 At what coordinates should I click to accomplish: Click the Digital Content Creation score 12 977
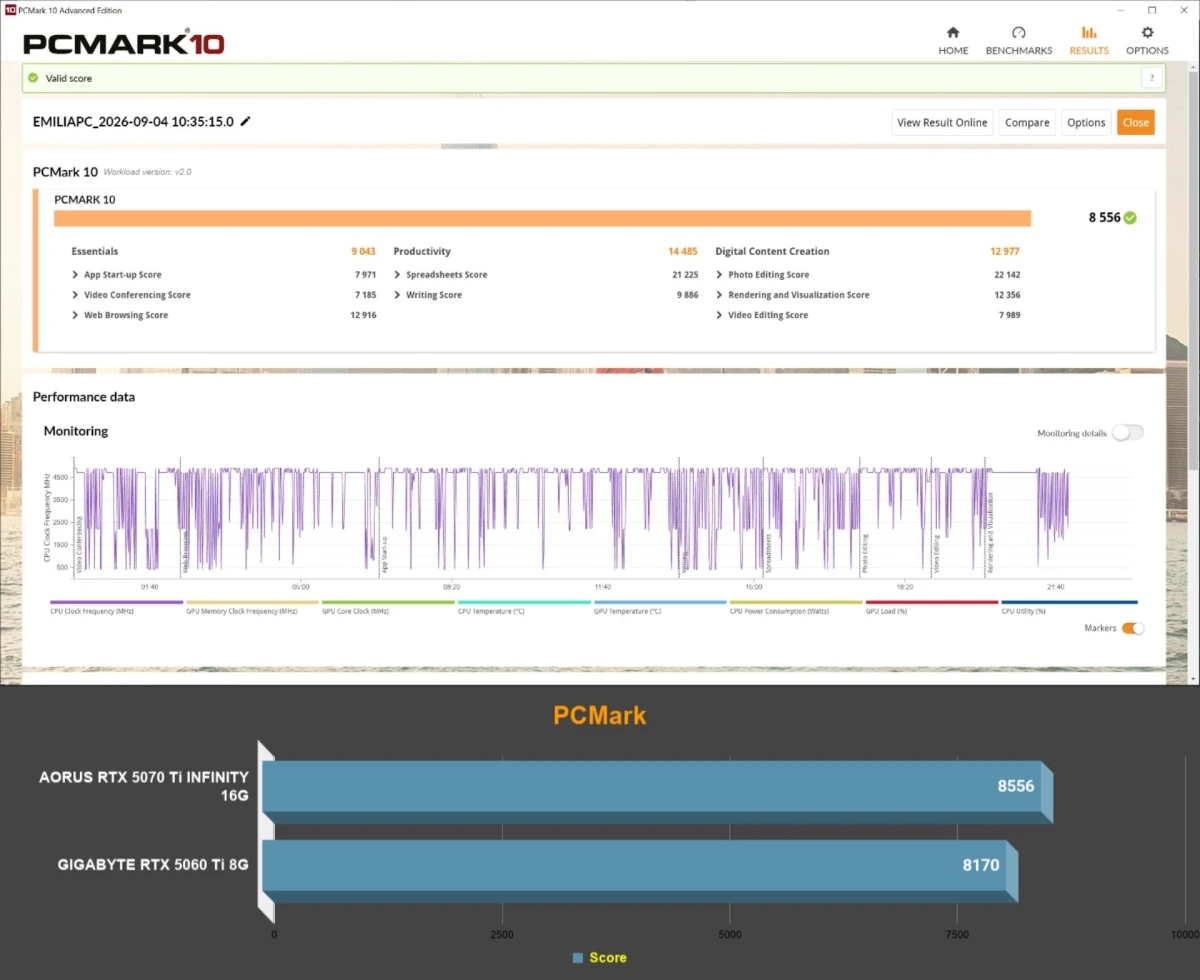pyautogui.click(x=1005, y=252)
